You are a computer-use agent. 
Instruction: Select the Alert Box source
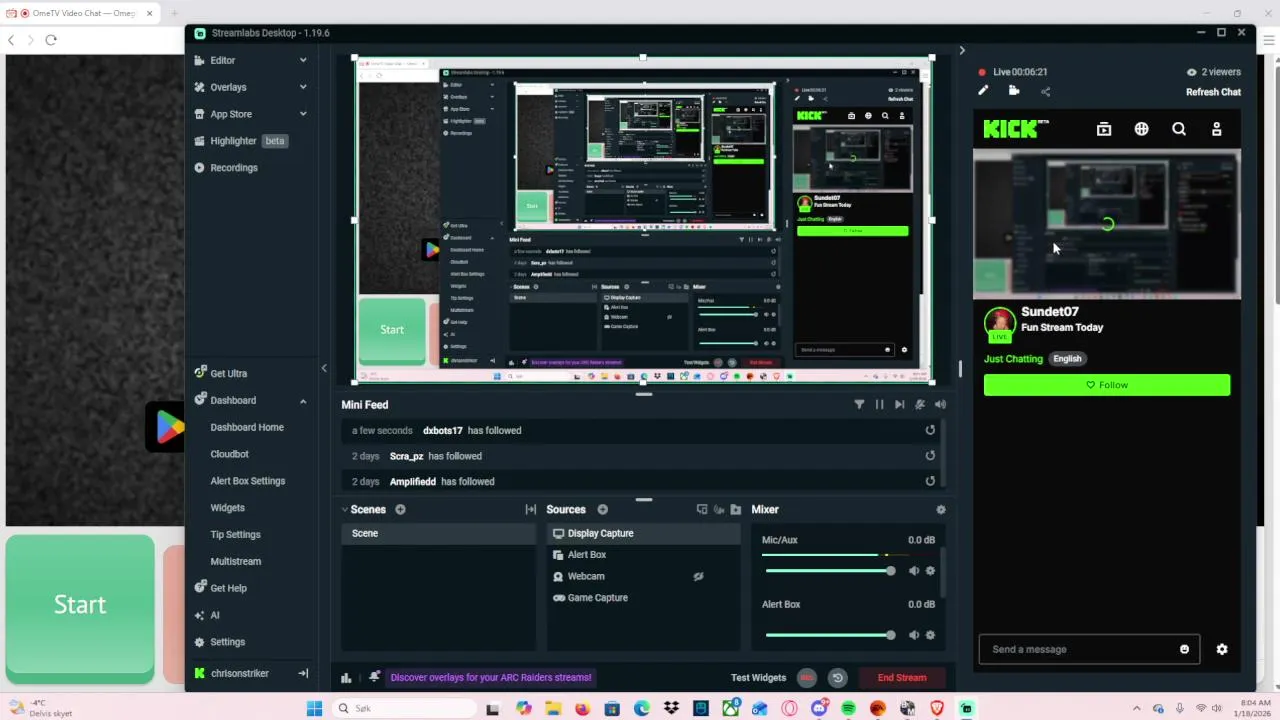643,555
